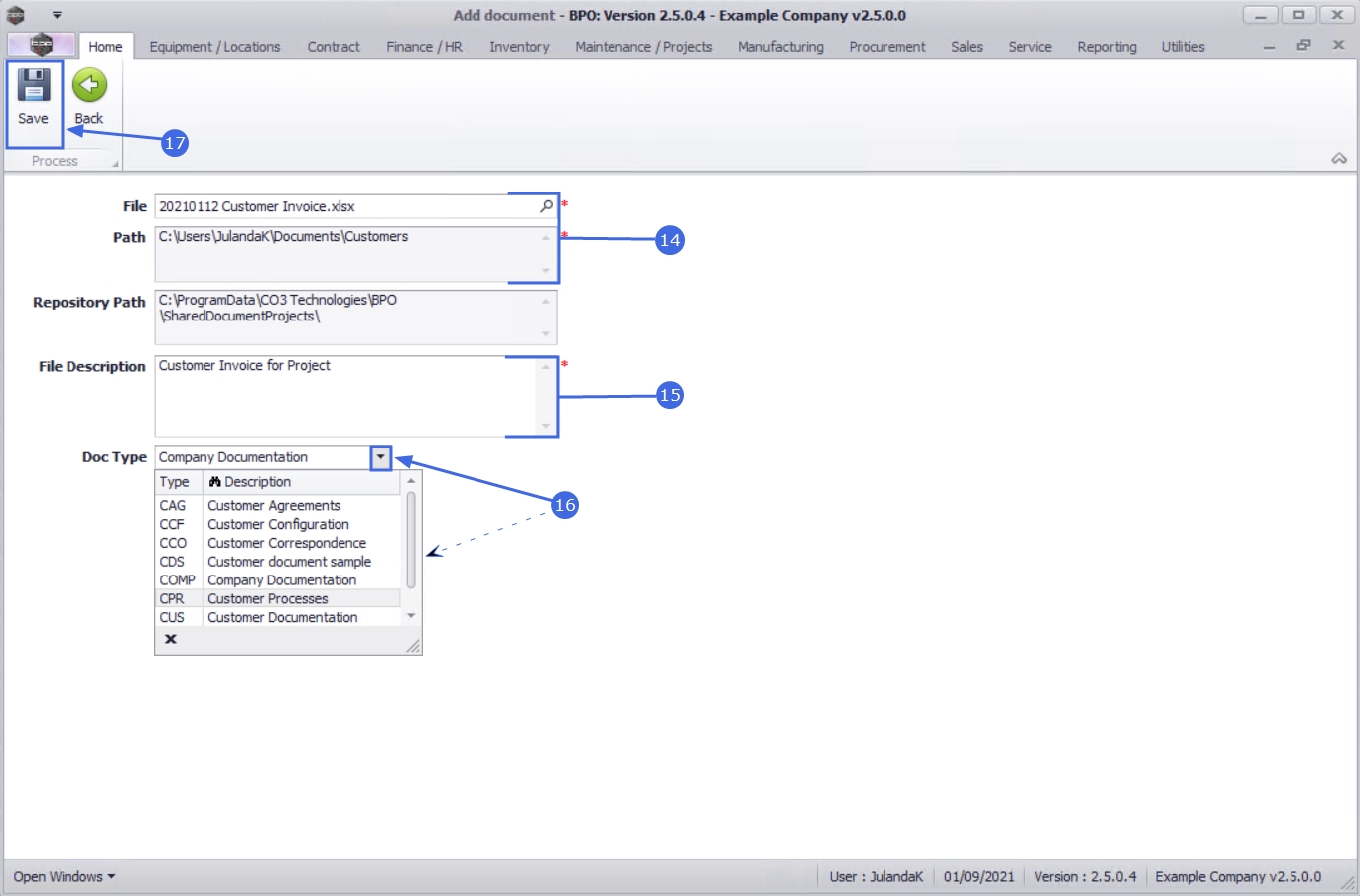Screen dimensions: 1360x896
Task: Open the Maintenance / Projects tab
Action: point(643,47)
